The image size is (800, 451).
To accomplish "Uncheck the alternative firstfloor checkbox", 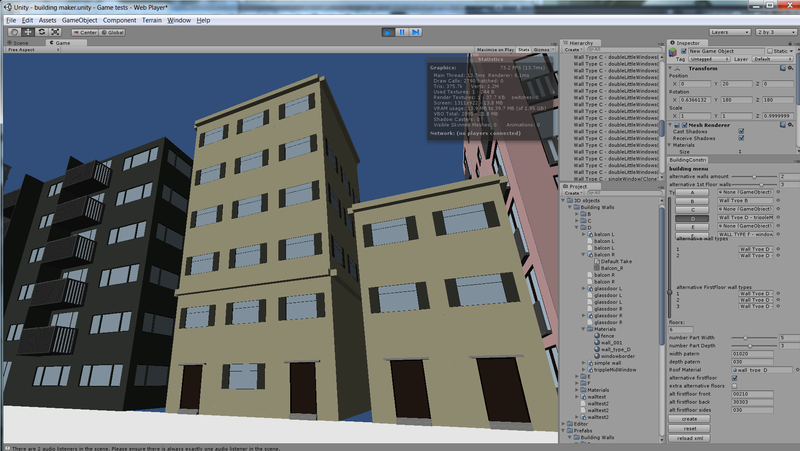I will 736,378.
